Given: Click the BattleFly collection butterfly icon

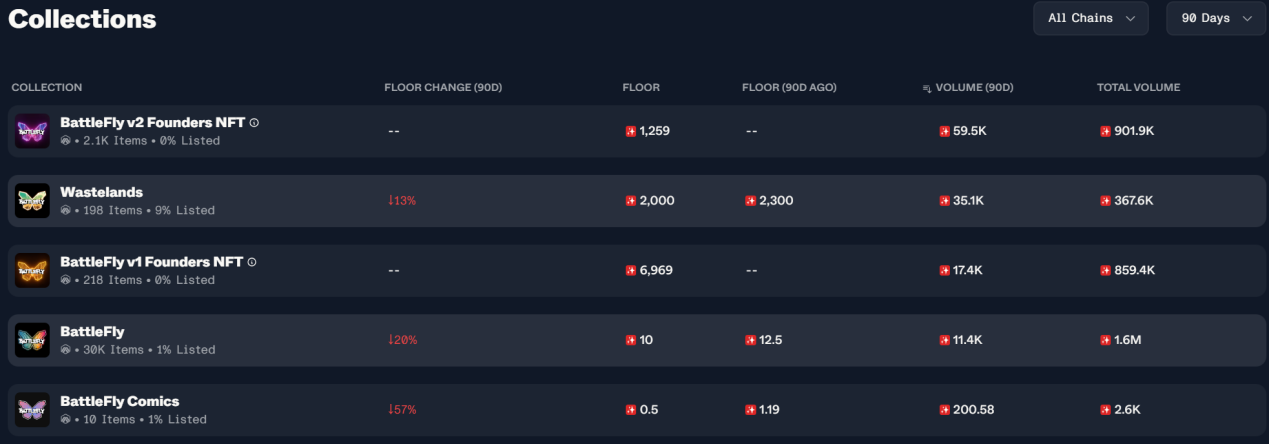Looking at the screenshot, I should click(x=32, y=340).
